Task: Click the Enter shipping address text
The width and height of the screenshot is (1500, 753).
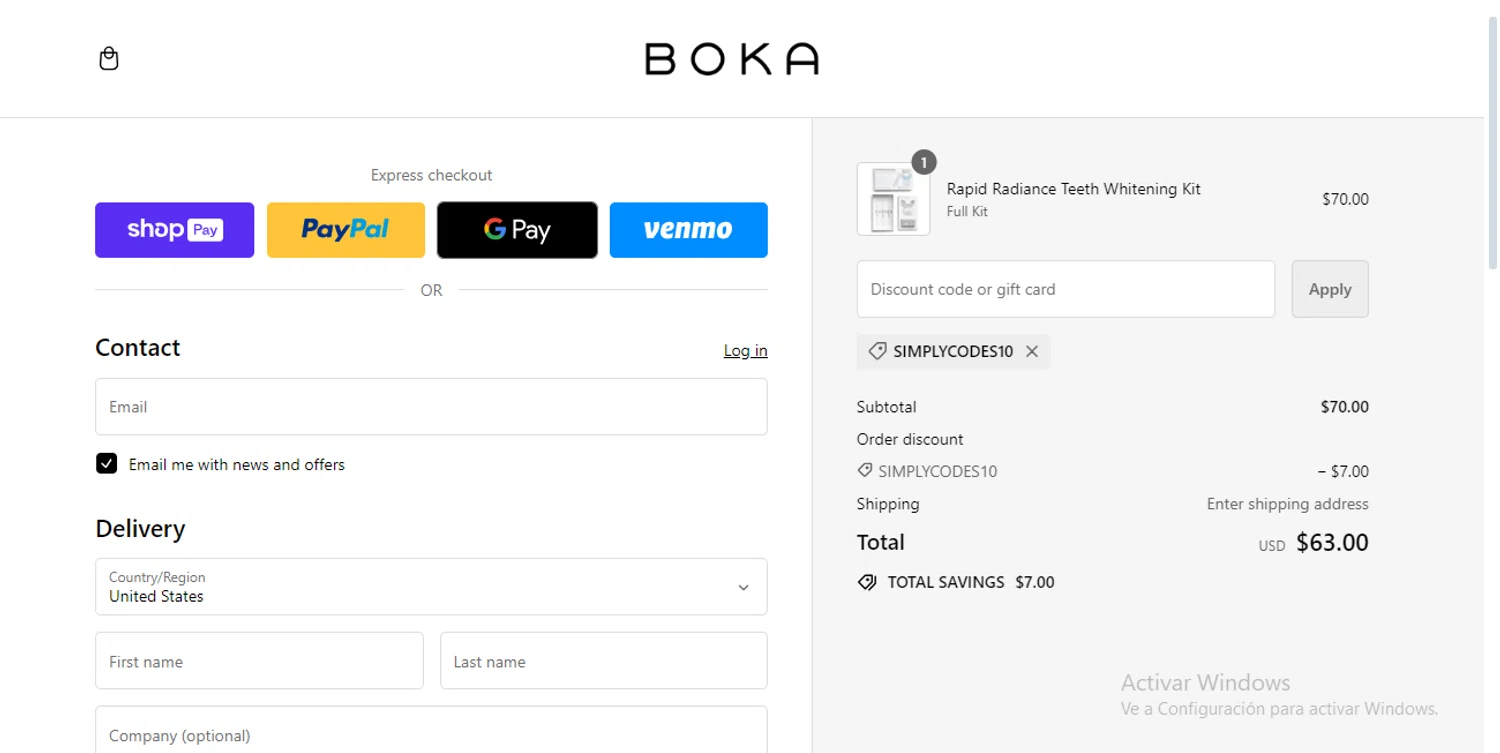Action: [x=1288, y=504]
